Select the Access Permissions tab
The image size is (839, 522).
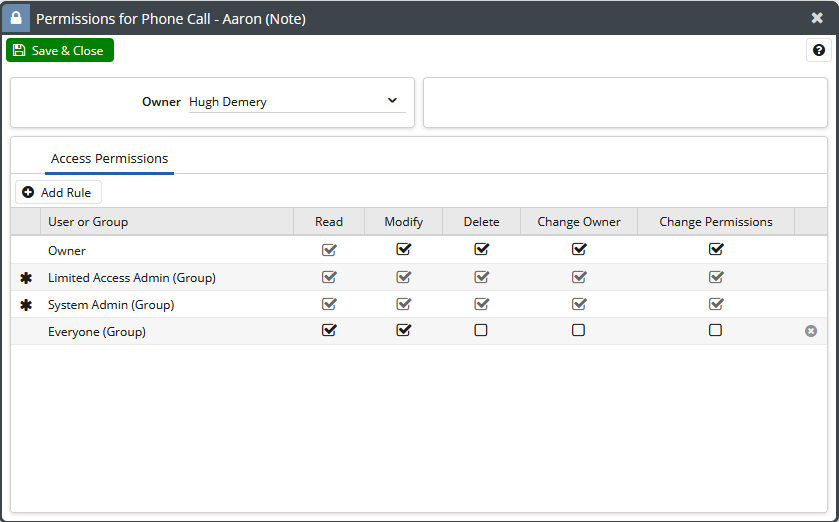[109, 159]
